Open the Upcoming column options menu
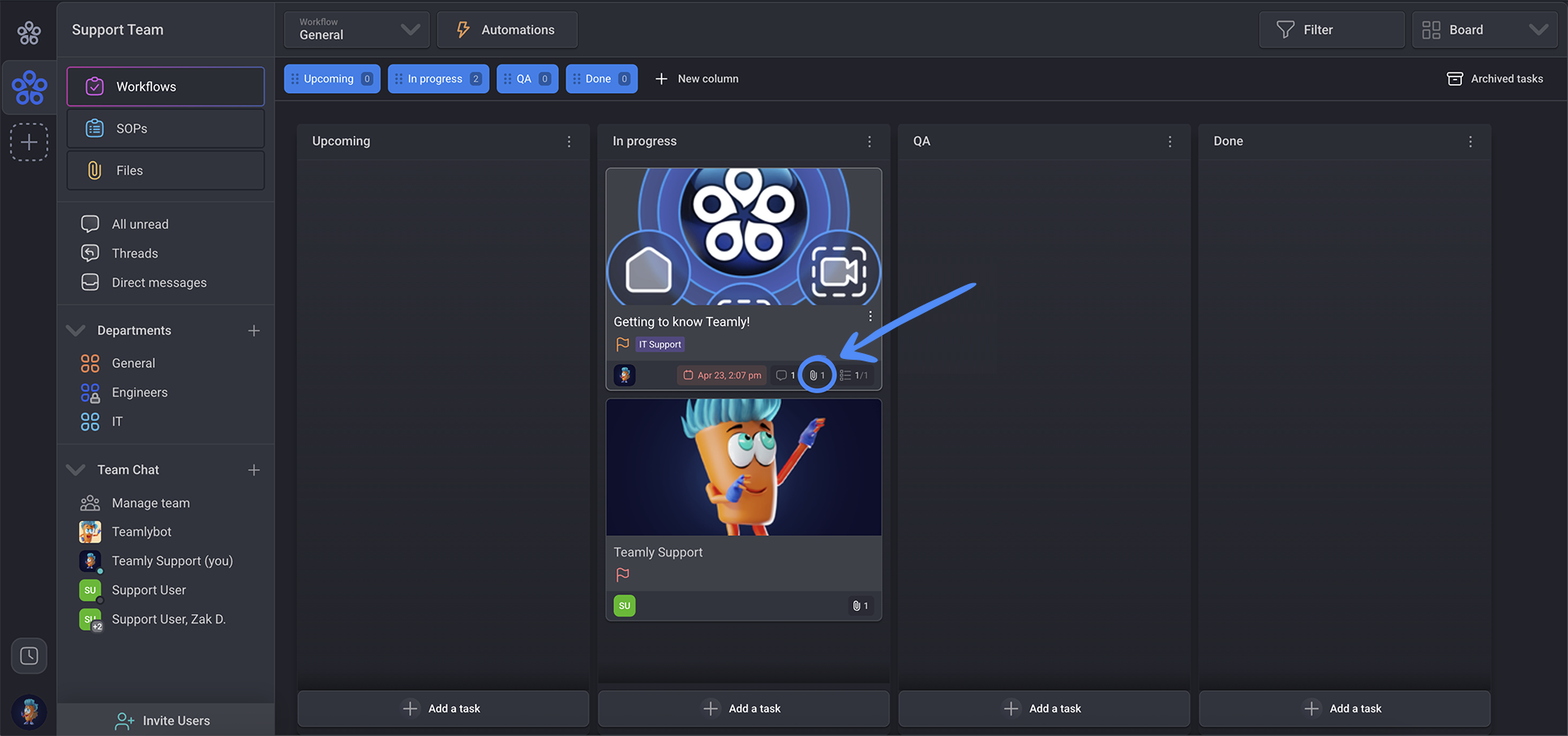 (569, 142)
